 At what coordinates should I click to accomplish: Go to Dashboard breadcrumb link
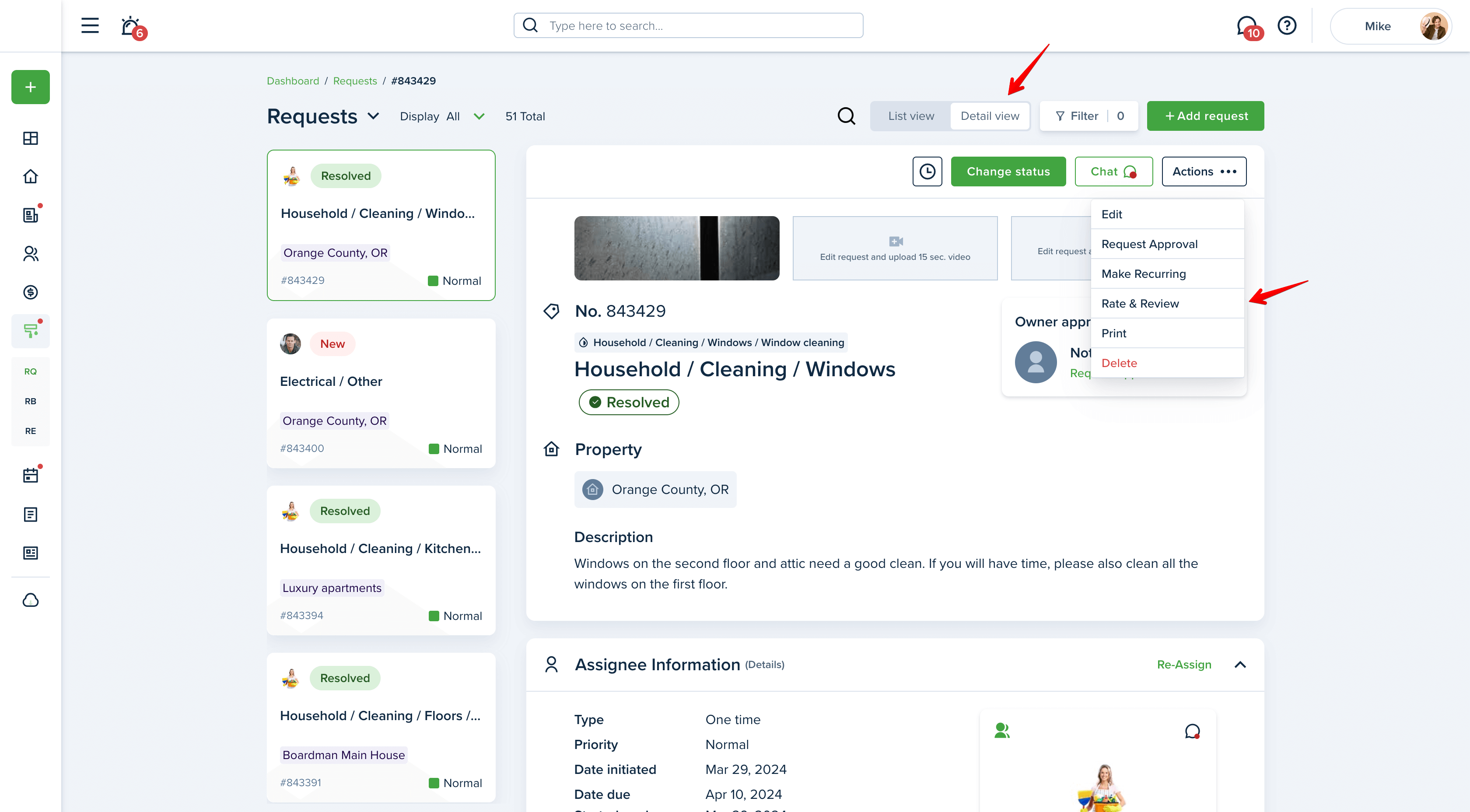point(293,80)
